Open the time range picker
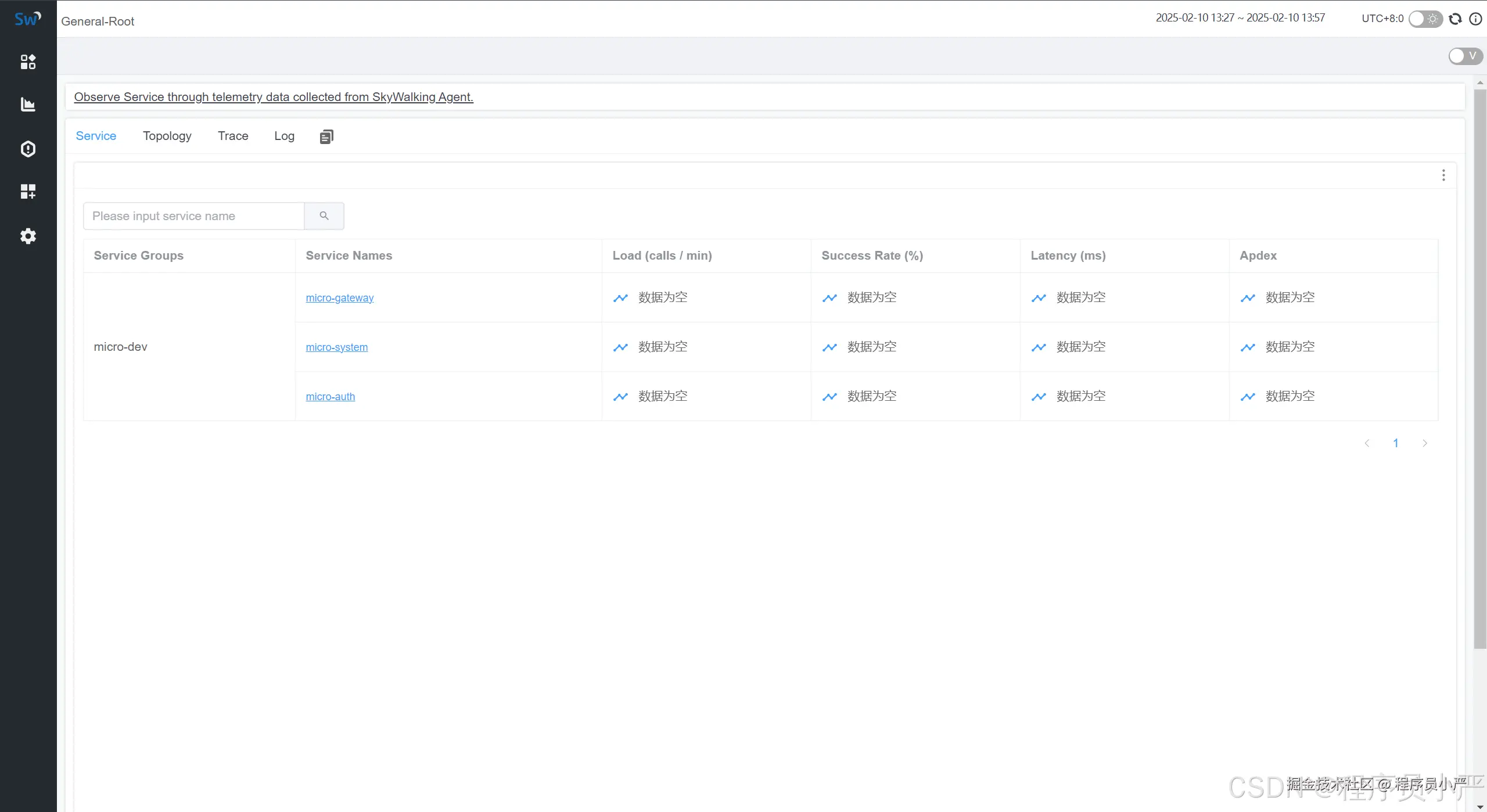 pyautogui.click(x=1240, y=18)
